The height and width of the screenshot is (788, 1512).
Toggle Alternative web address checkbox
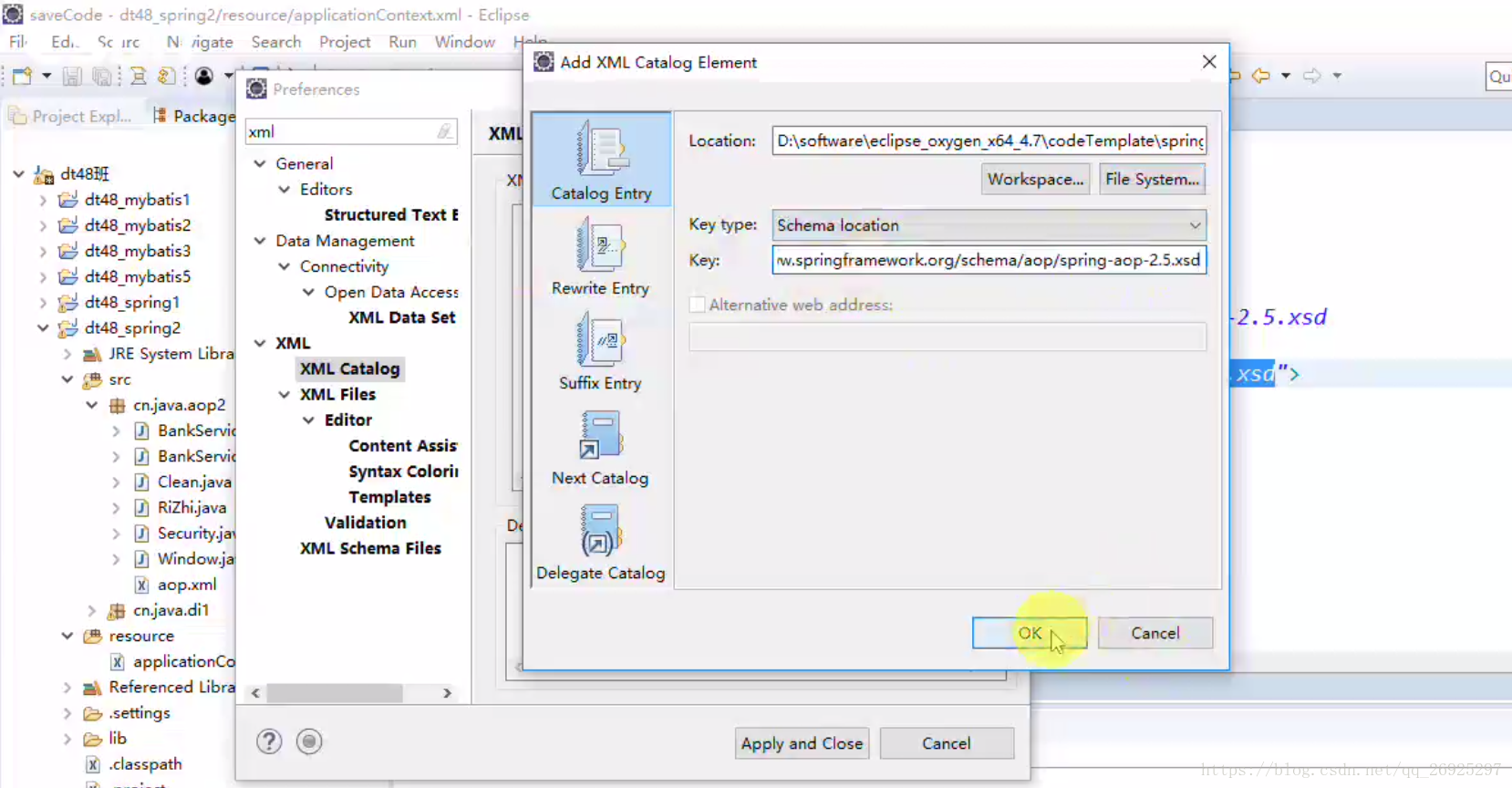pos(698,305)
